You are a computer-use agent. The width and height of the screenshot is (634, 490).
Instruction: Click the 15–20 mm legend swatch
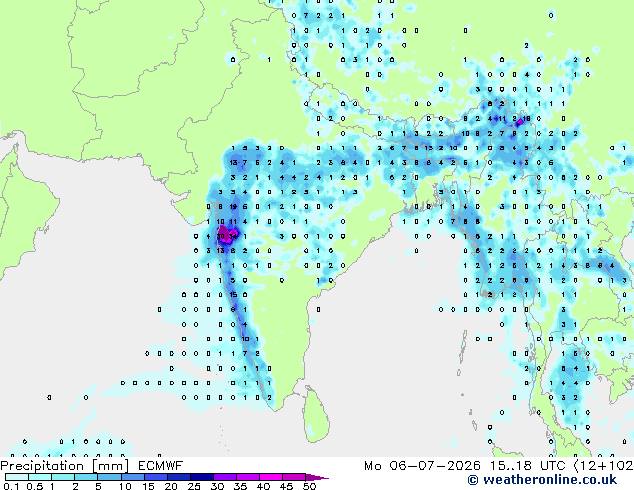click(x=155, y=477)
